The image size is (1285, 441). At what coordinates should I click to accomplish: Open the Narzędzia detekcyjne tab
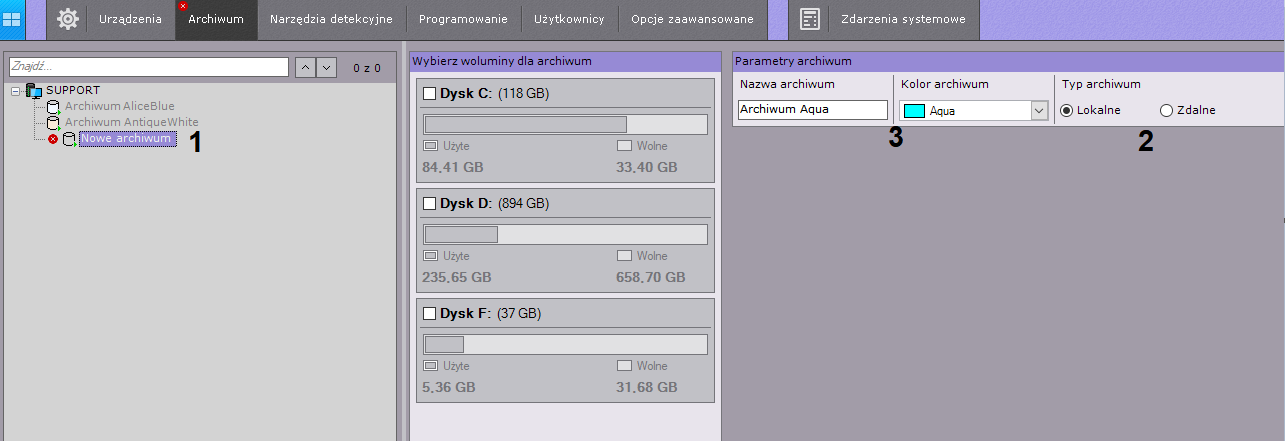332,19
